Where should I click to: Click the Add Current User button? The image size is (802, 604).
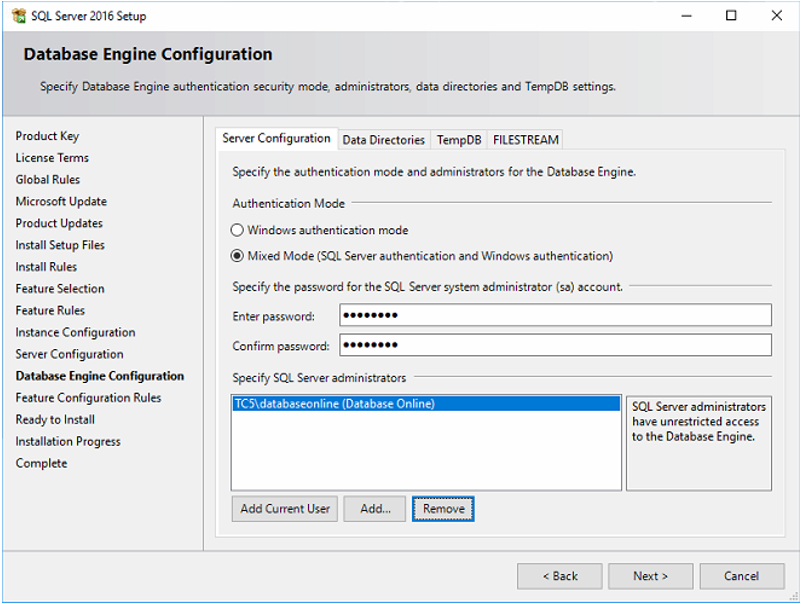click(x=285, y=509)
